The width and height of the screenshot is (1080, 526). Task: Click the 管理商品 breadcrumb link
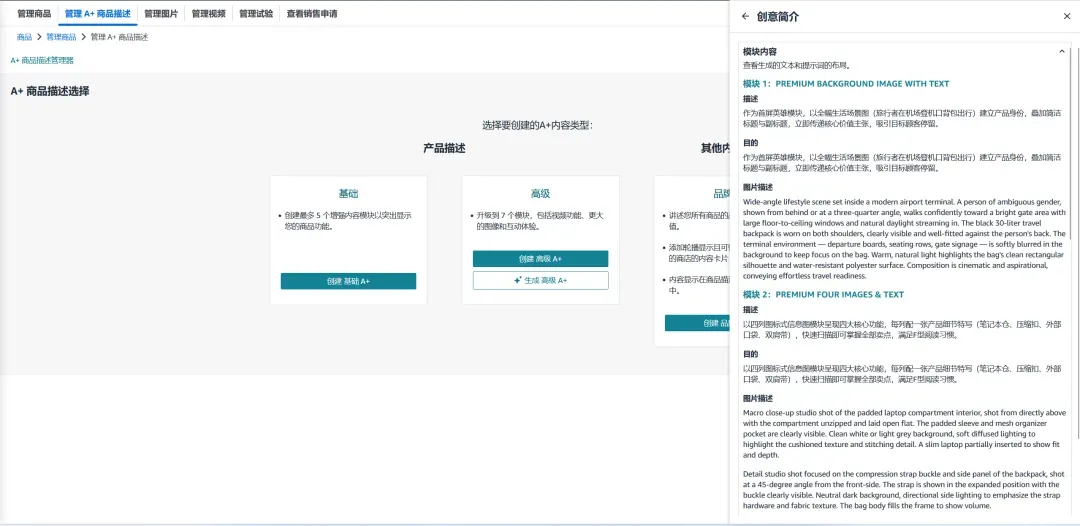(x=61, y=37)
